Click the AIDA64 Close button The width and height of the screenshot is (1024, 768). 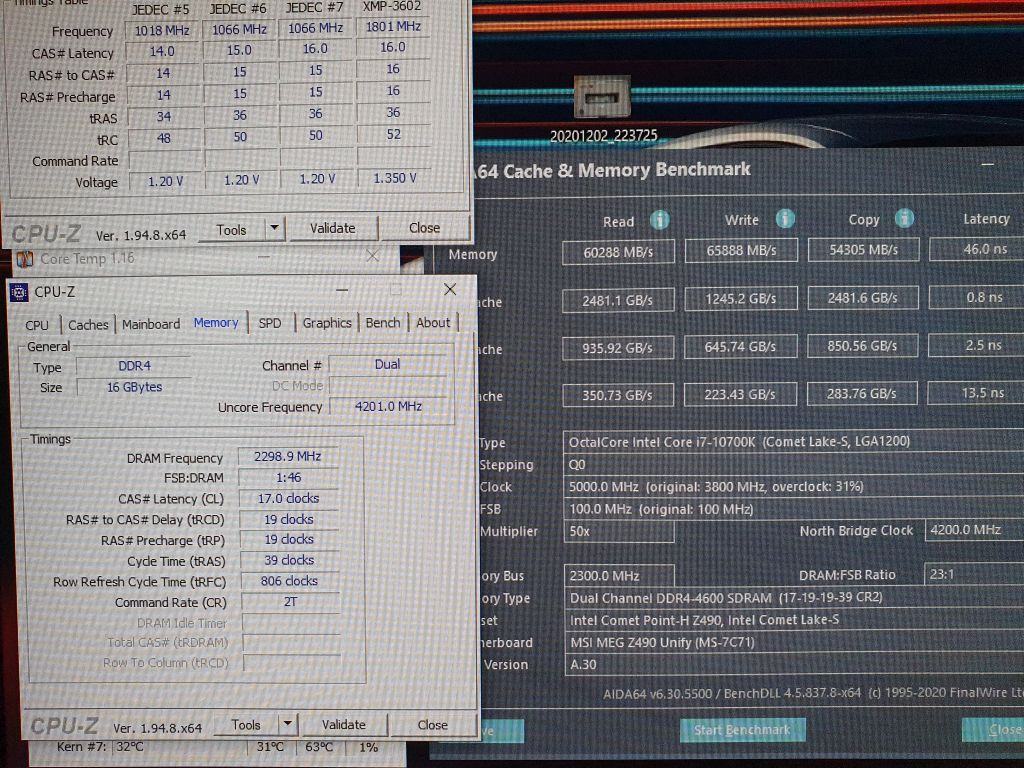click(994, 729)
